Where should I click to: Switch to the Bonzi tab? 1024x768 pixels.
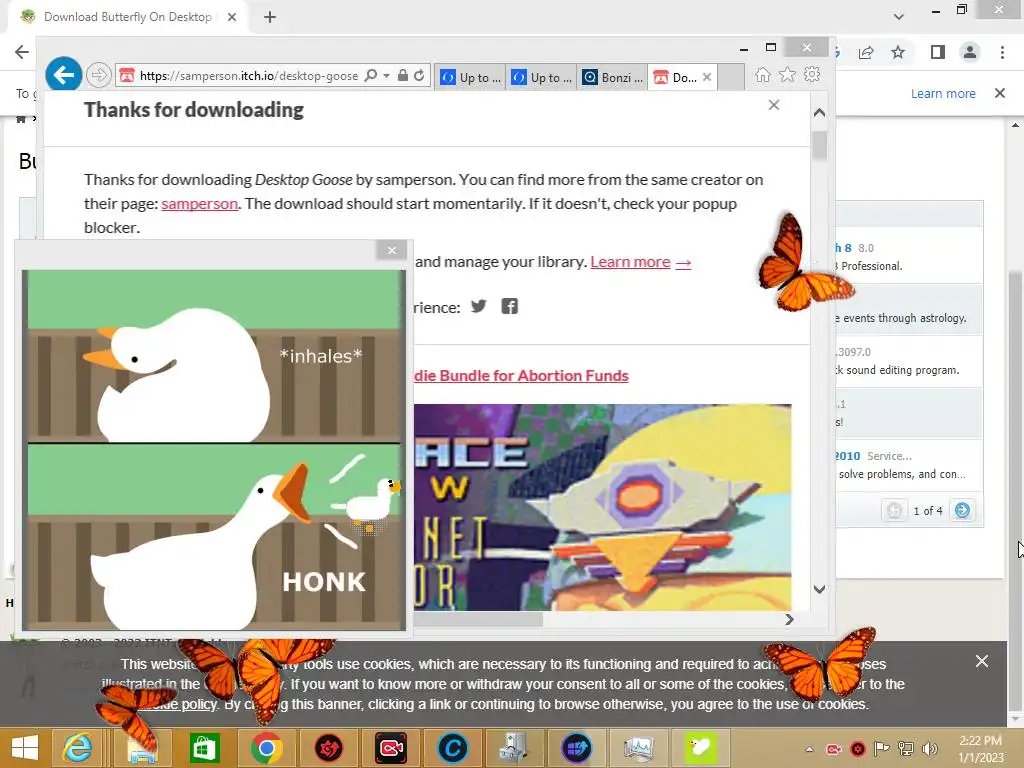(x=612, y=77)
